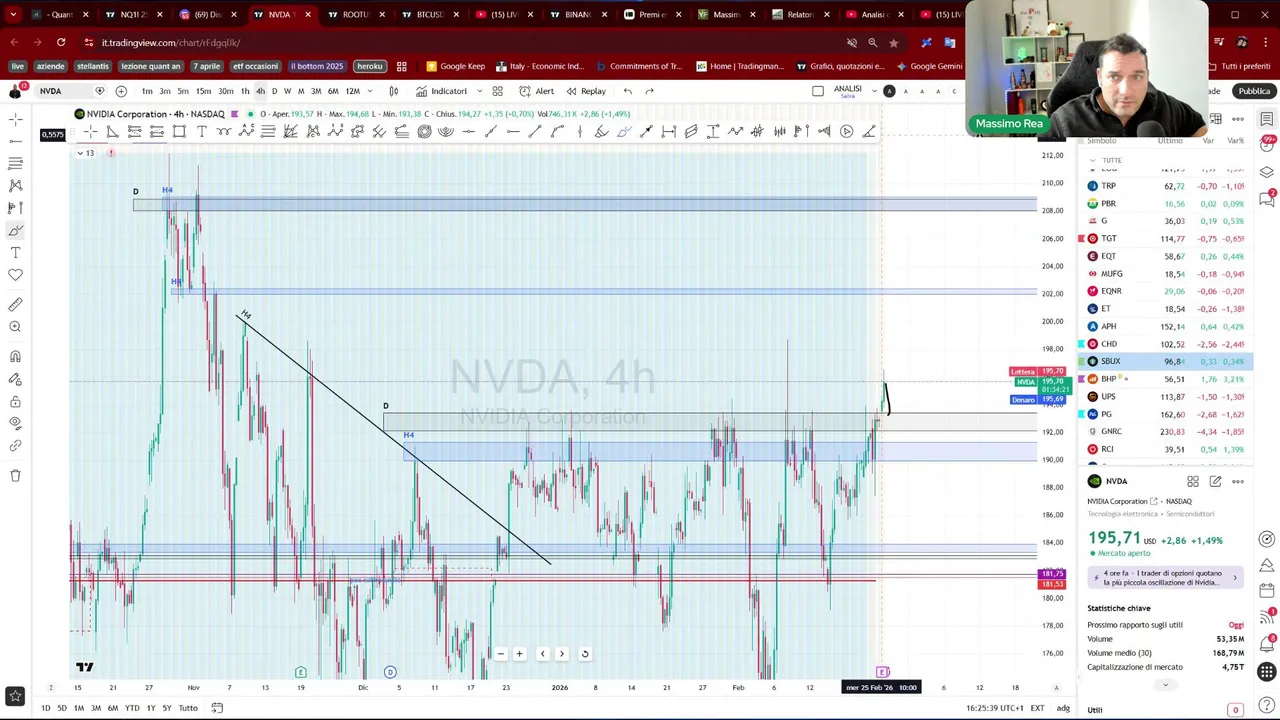This screenshot has height=720, width=1280.
Task: Open the Indicatori dropdown arrow
Action: [x=479, y=91]
